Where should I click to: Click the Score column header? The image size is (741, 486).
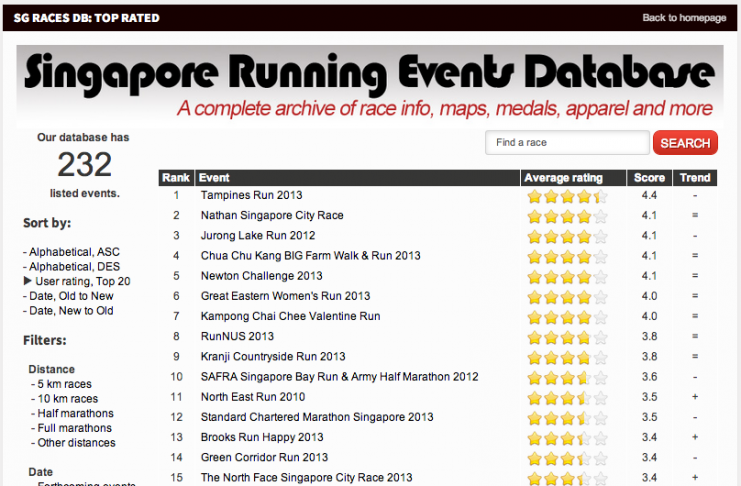(649, 178)
